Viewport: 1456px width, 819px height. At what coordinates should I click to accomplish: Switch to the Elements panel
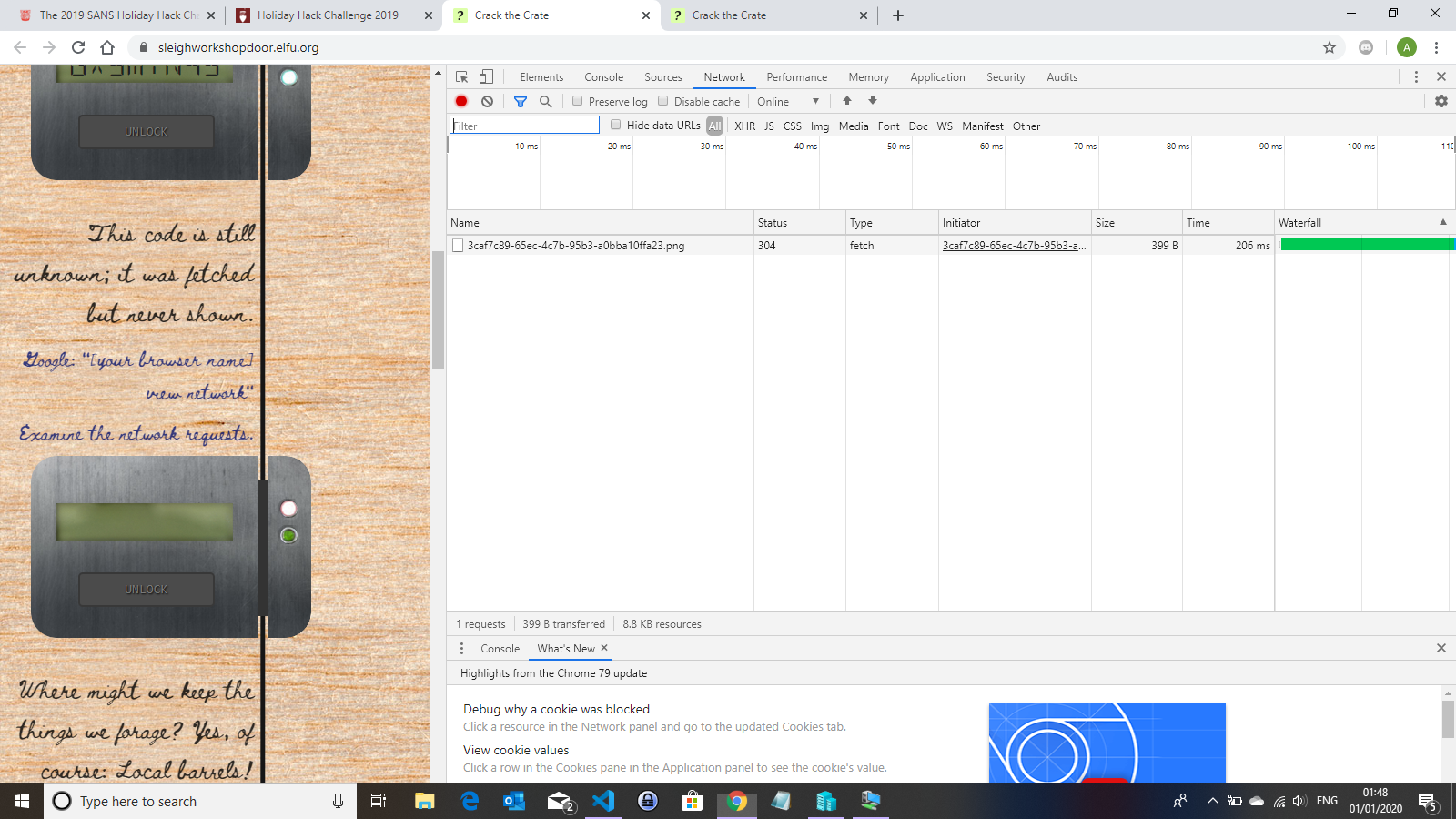pyautogui.click(x=541, y=77)
